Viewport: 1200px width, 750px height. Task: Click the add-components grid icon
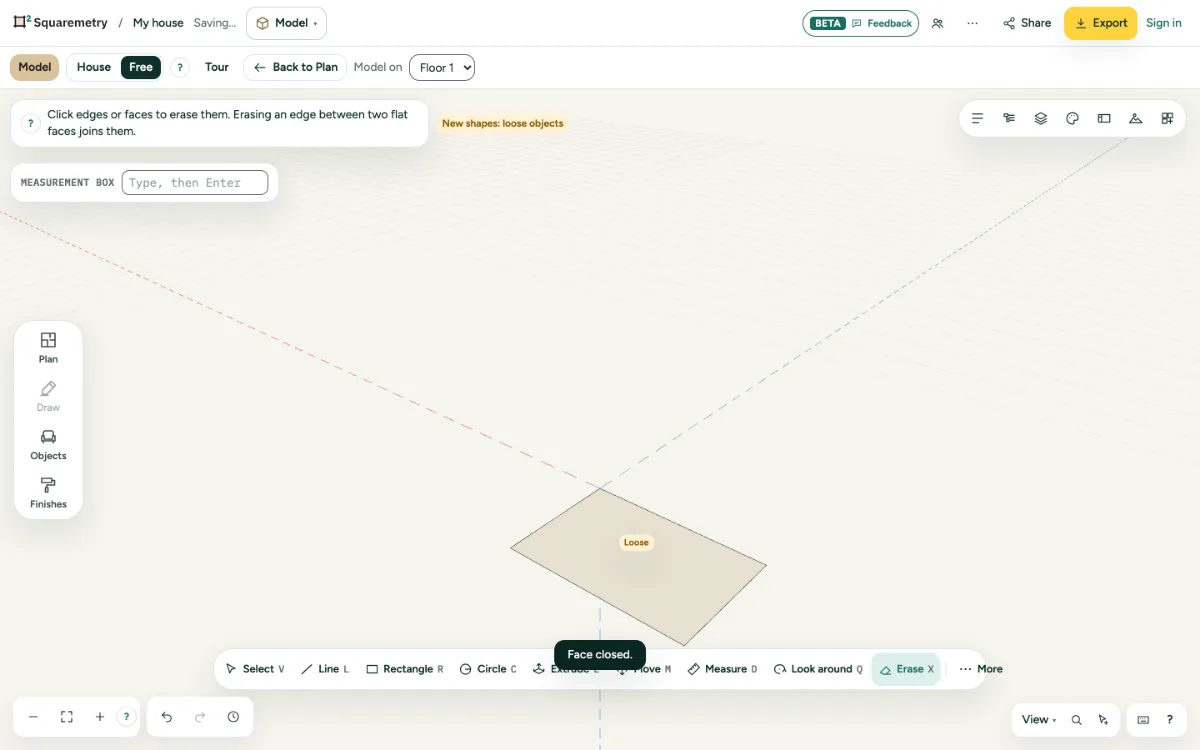pyautogui.click(x=1167, y=118)
